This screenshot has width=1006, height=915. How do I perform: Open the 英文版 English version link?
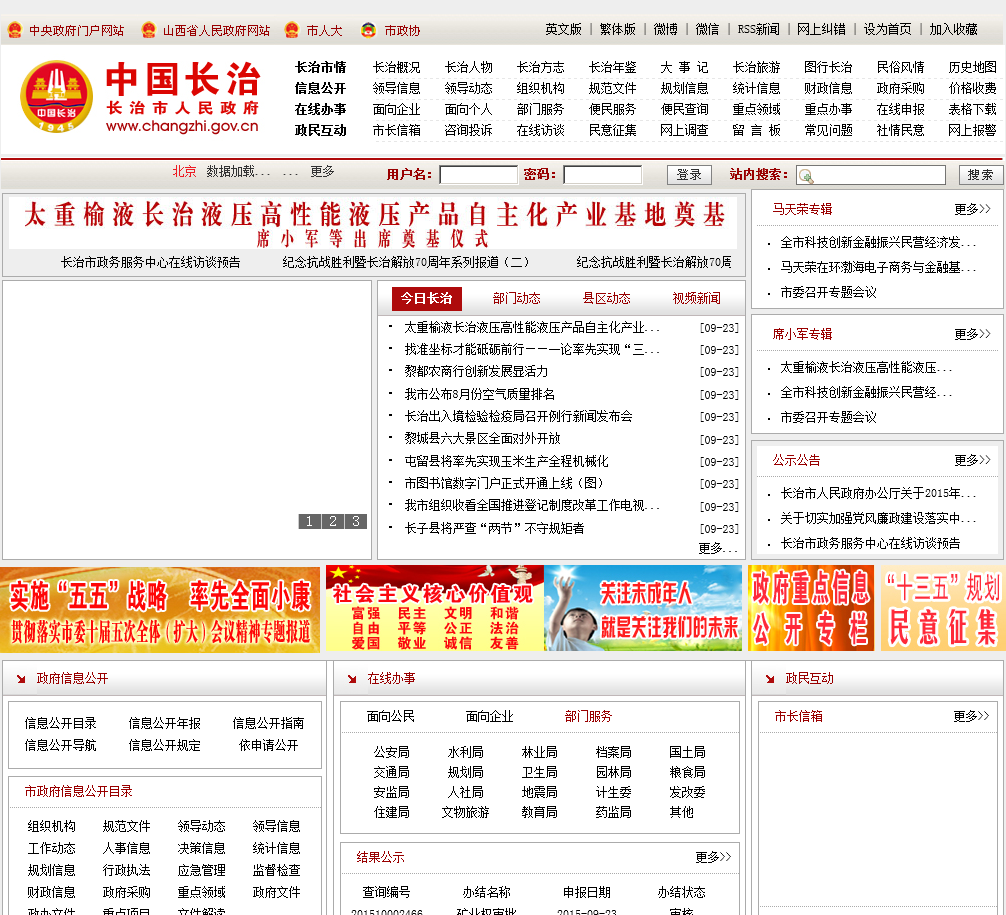coord(563,30)
